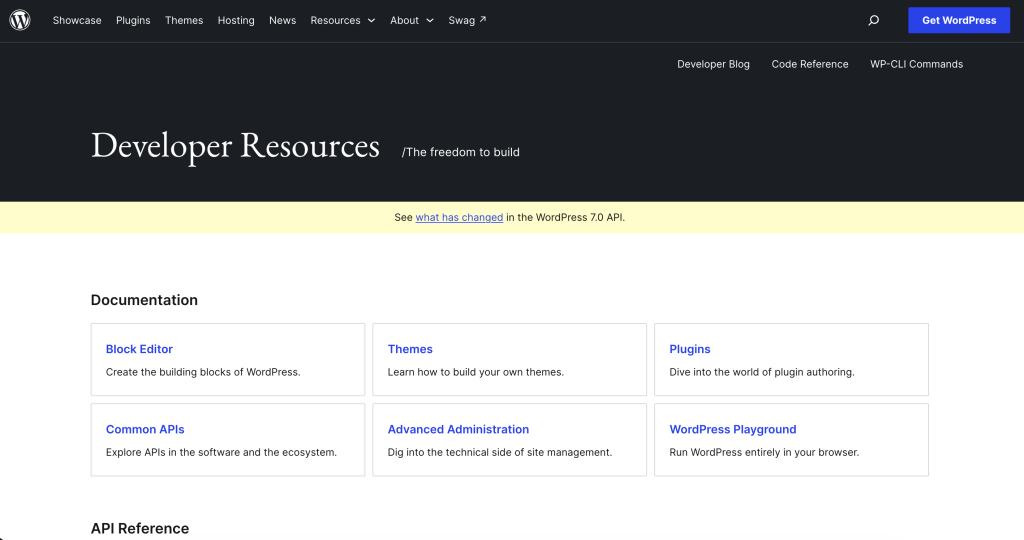Open the Block Editor documentation link
The width and height of the screenshot is (1024, 540).
point(139,349)
